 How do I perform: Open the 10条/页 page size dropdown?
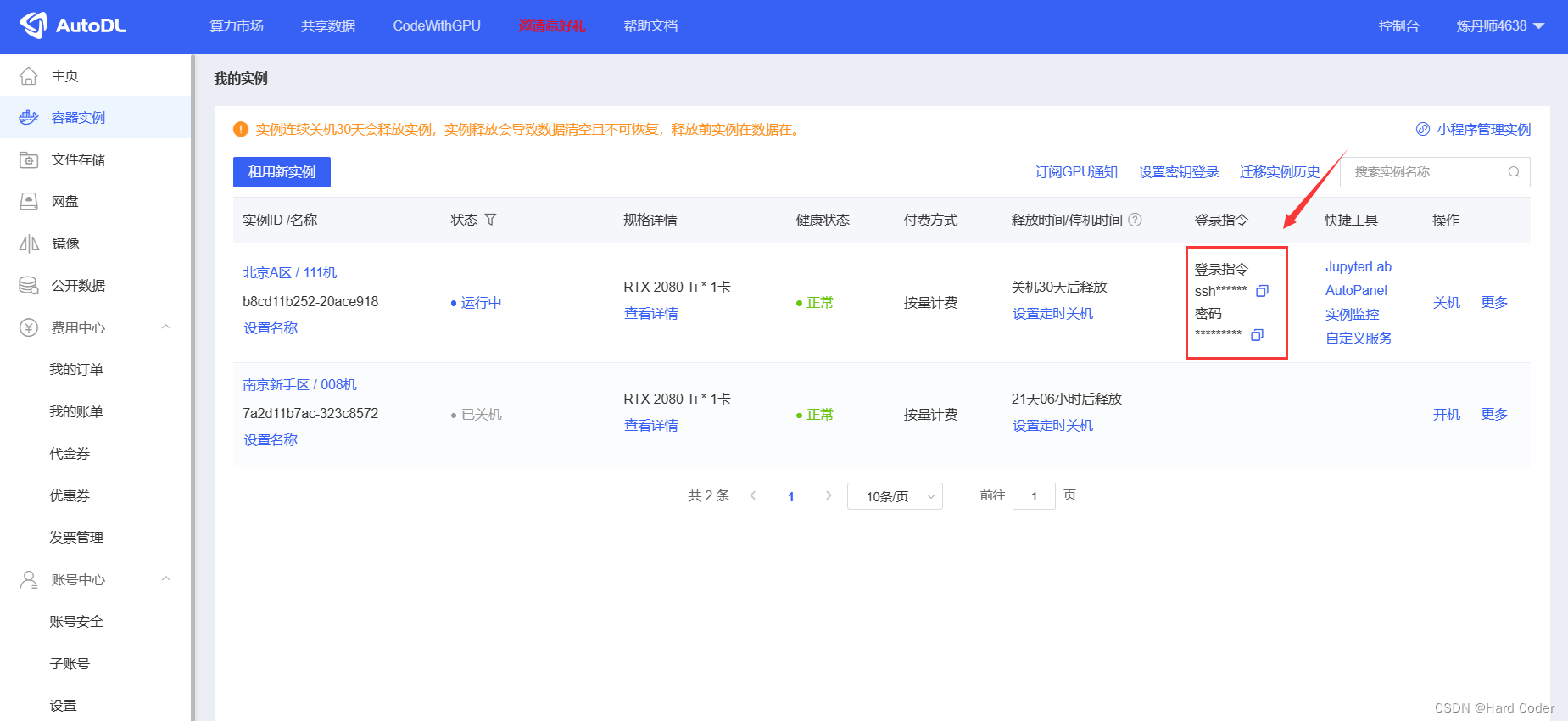coord(895,496)
